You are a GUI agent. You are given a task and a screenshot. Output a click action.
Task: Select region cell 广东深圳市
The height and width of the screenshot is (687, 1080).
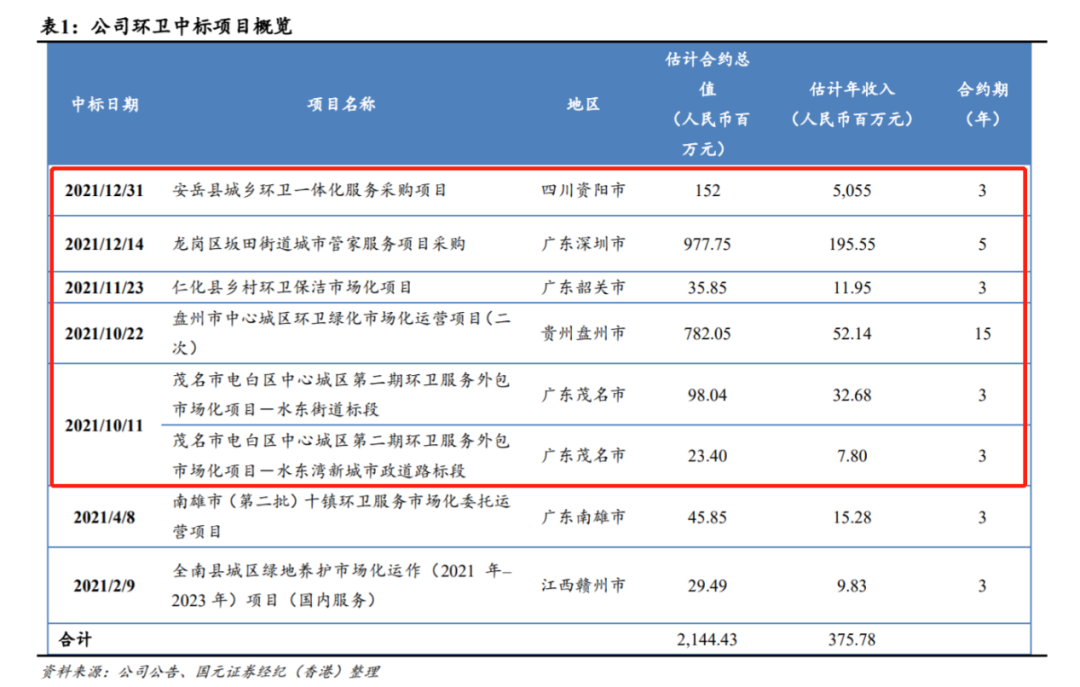point(583,244)
